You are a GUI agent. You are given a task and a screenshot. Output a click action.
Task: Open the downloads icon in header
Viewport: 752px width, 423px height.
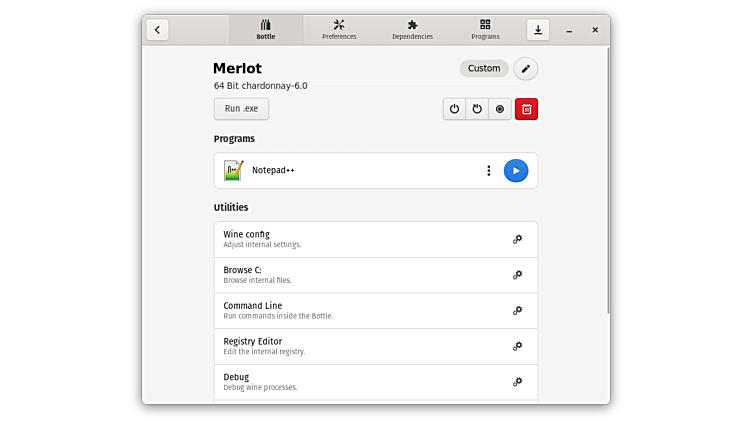[538, 30]
